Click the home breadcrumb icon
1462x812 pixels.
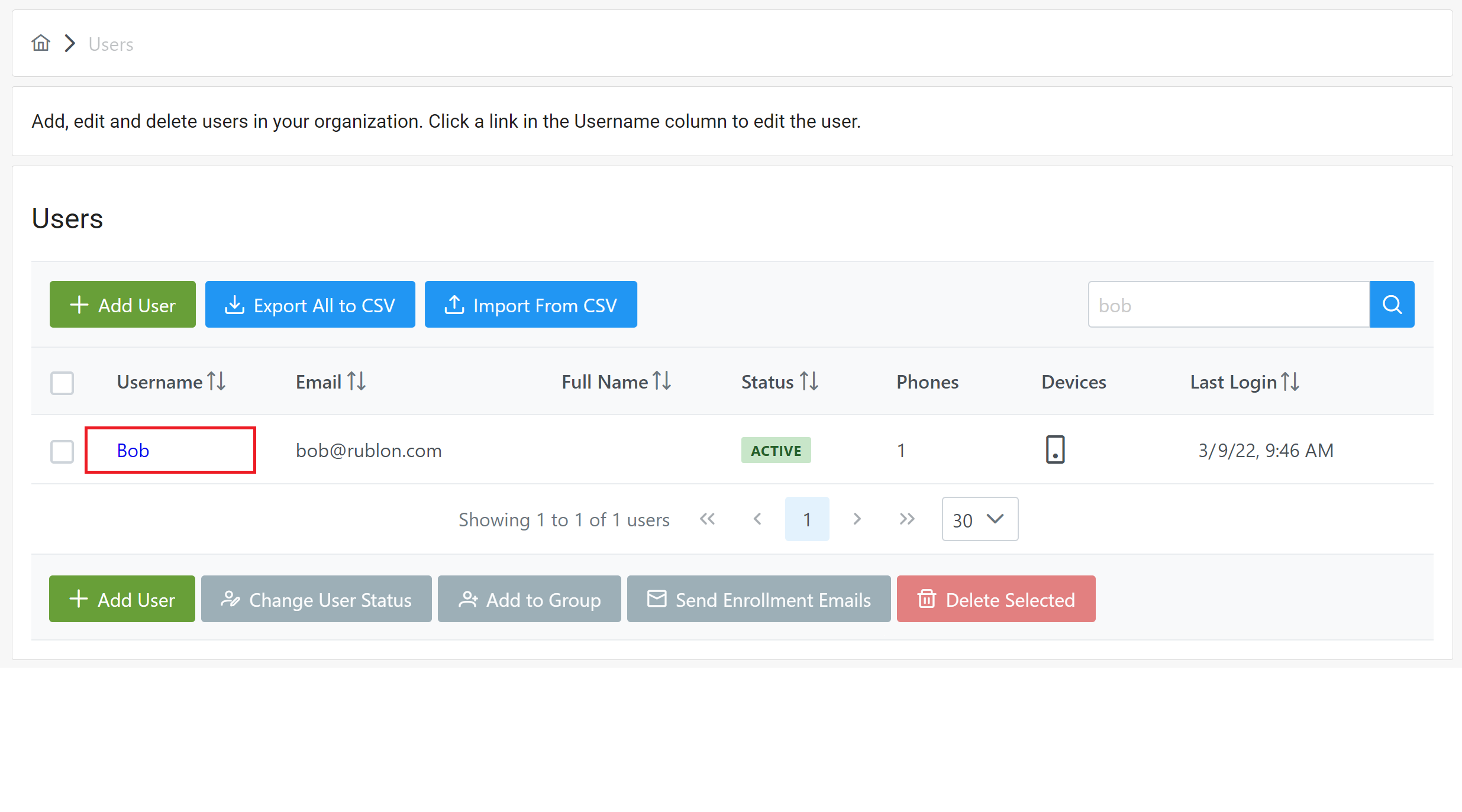[41, 43]
